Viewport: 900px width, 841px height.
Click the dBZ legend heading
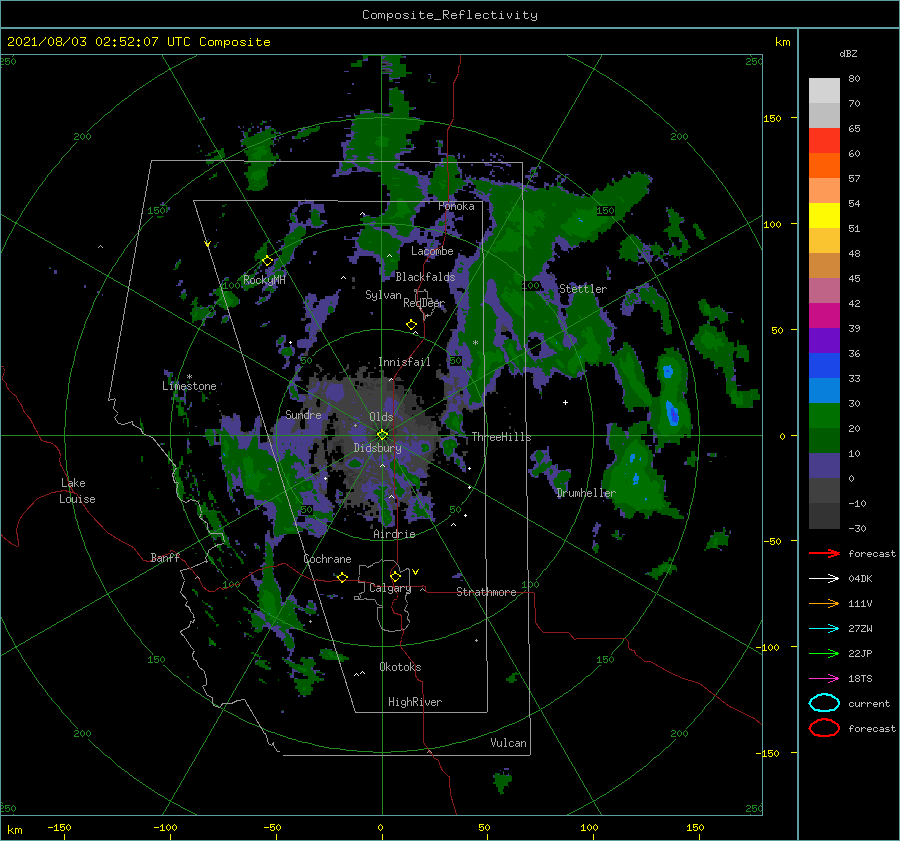click(848, 53)
